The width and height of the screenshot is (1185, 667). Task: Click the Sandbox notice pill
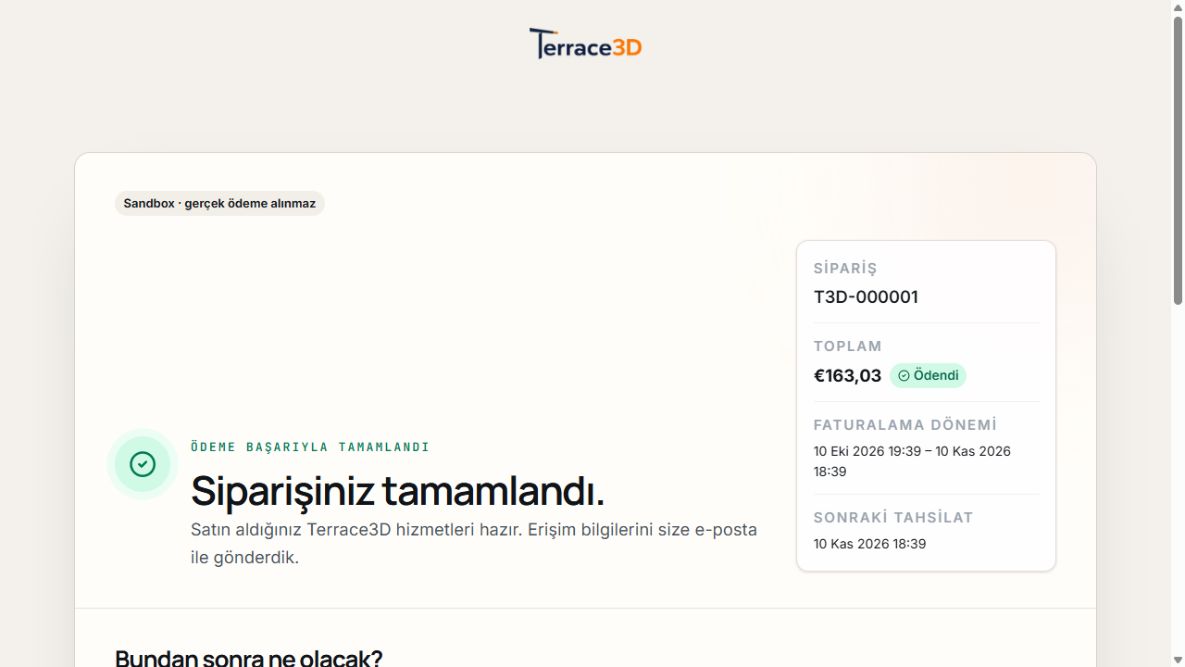pos(219,203)
